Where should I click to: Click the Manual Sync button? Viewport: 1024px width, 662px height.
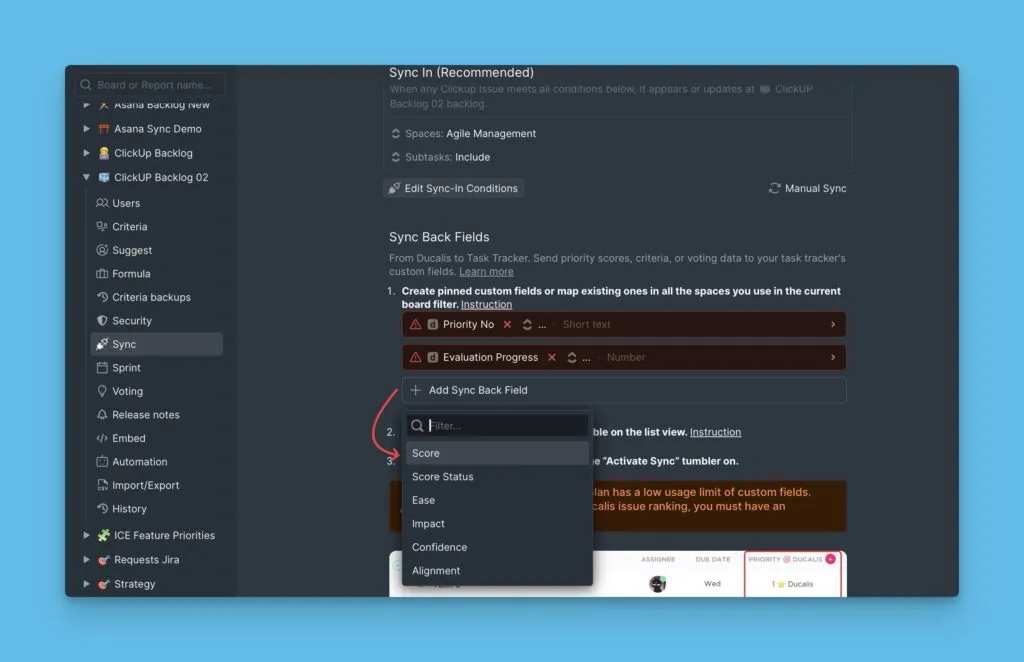pos(807,188)
